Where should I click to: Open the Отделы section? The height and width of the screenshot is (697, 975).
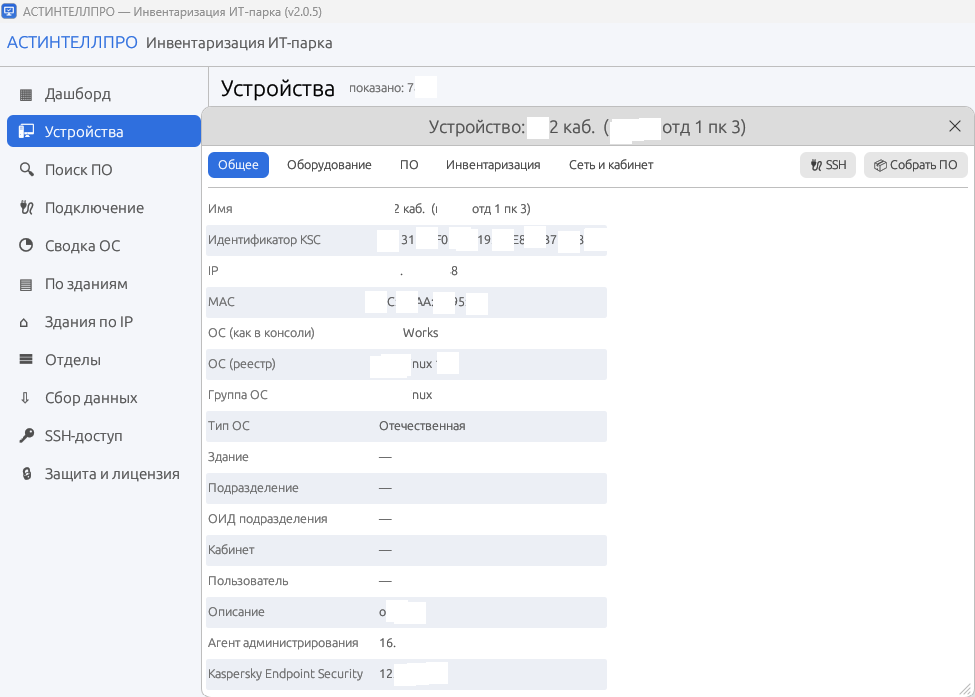coord(104,359)
